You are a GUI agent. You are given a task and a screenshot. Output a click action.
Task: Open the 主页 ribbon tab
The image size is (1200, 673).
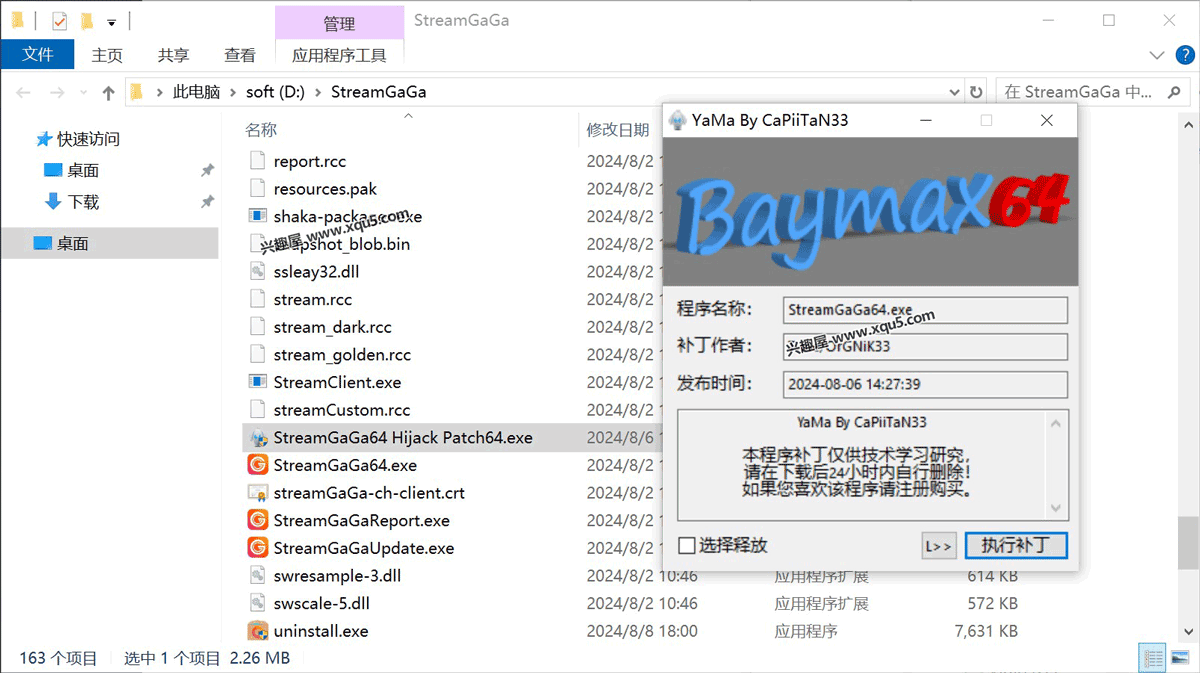[107, 55]
